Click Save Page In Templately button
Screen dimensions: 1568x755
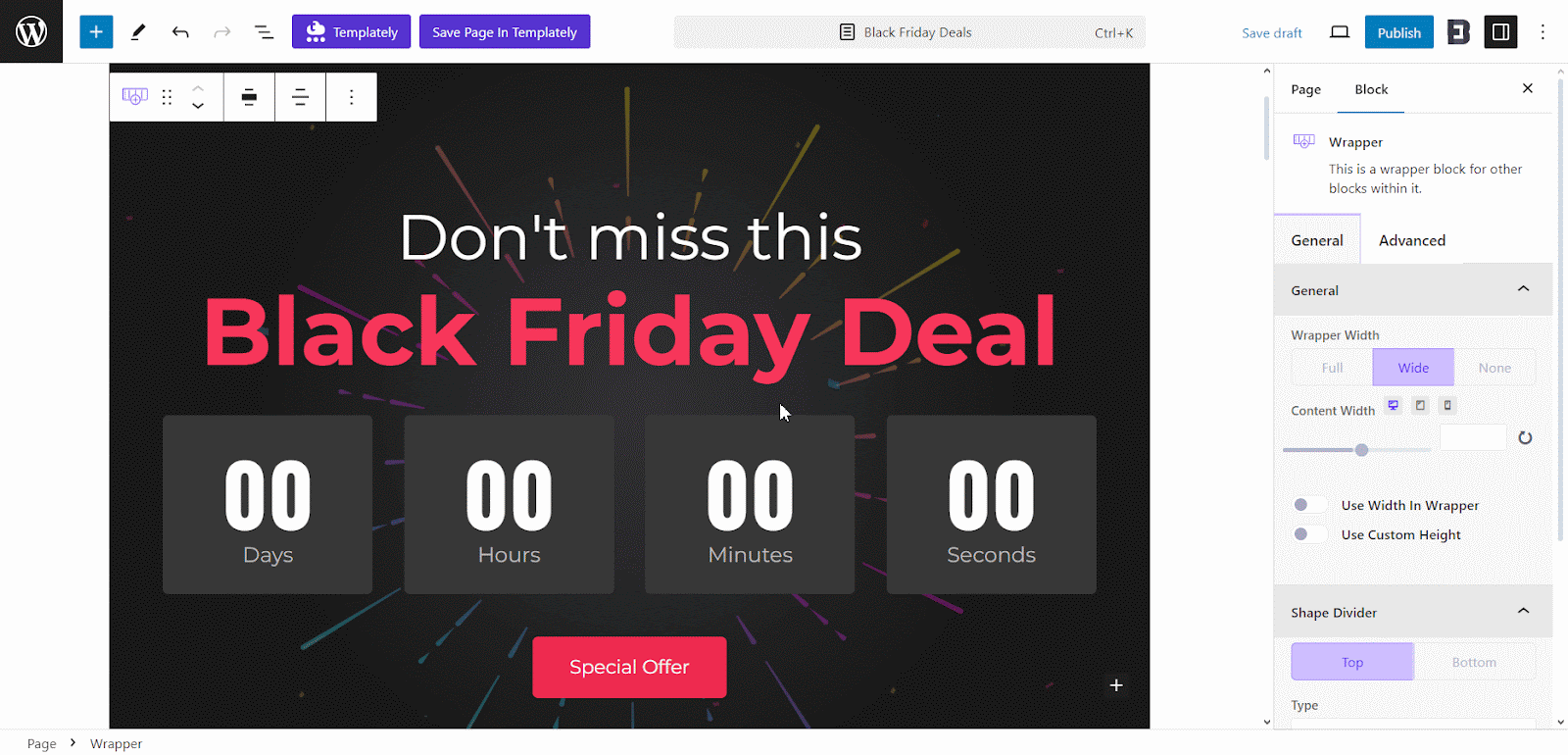505,32
